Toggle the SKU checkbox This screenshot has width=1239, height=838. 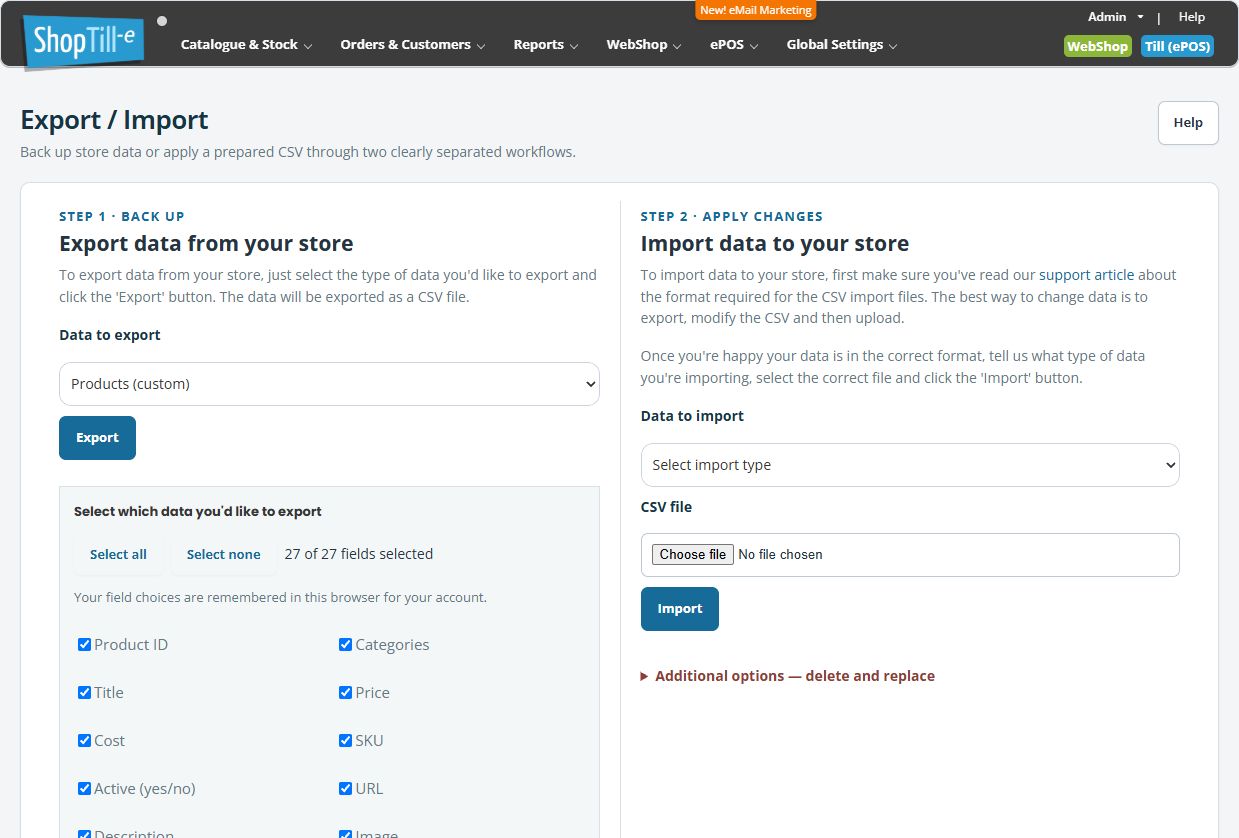pyautogui.click(x=345, y=740)
